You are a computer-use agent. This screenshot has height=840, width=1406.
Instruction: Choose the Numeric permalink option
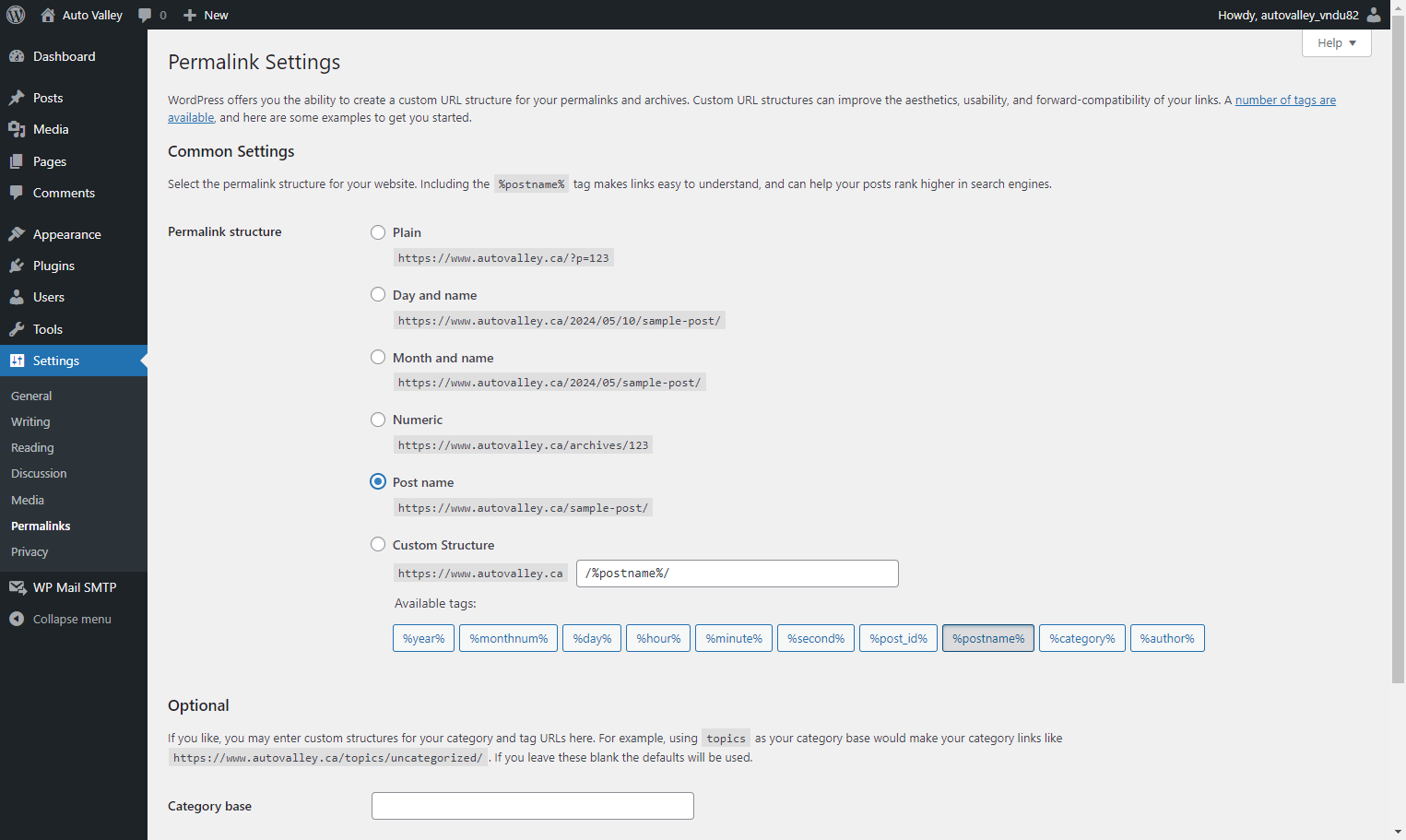[378, 420]
